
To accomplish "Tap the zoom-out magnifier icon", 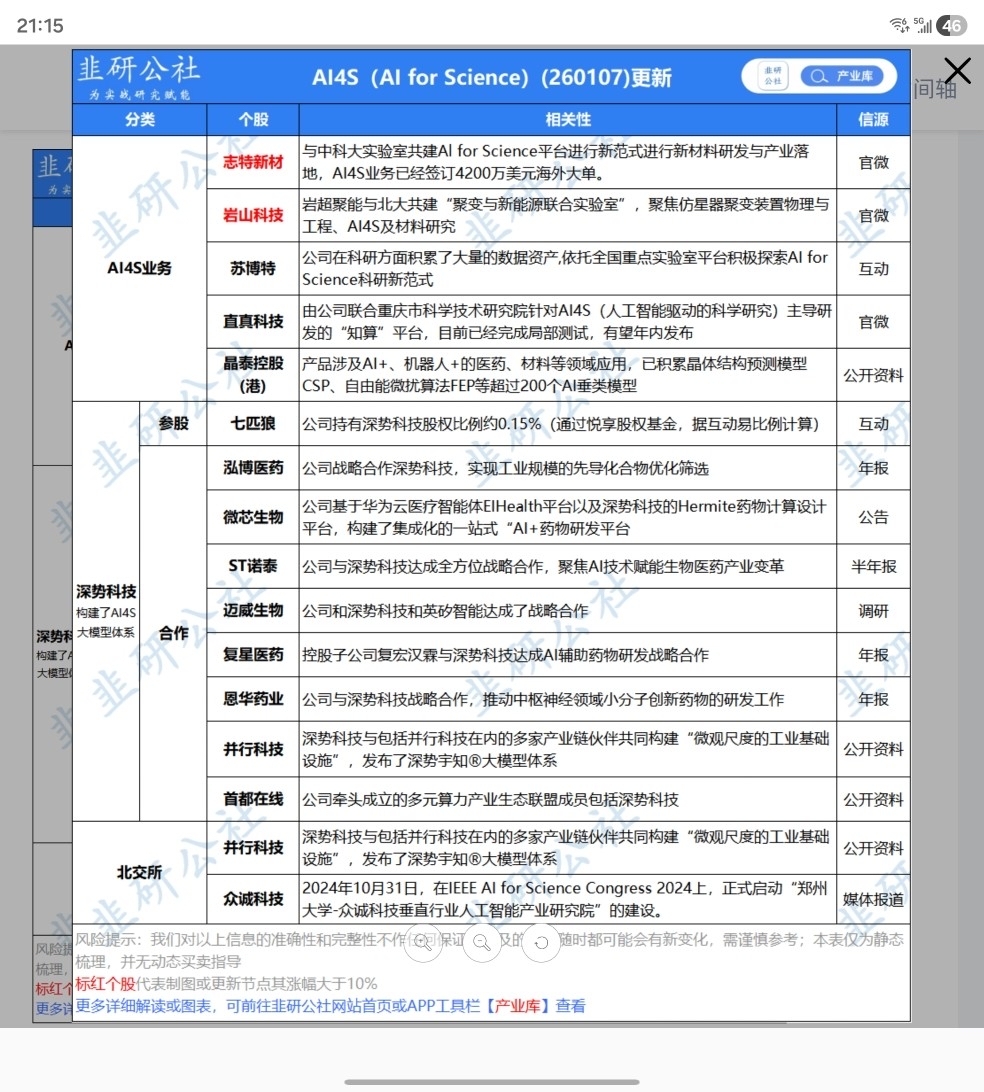I will (482, 942).
